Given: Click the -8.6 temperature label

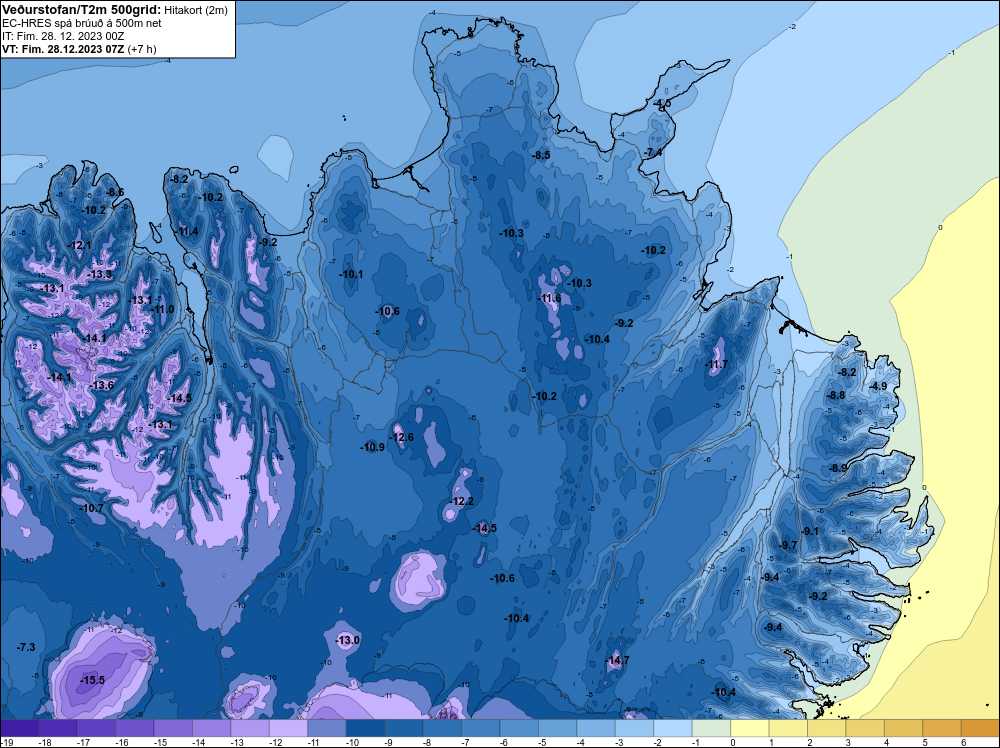Looking at the screenshot, I should pos(114,192).
